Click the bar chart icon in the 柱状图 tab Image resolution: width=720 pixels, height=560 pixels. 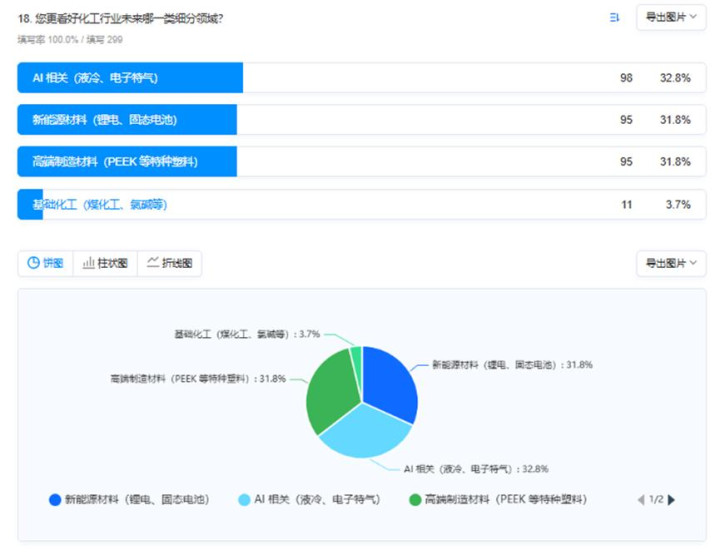click(x=88, y=263)
